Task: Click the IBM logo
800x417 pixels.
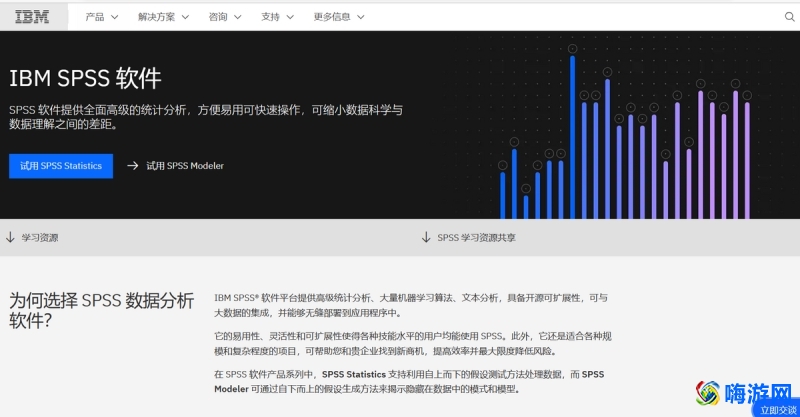Action: tap(32, 17)
